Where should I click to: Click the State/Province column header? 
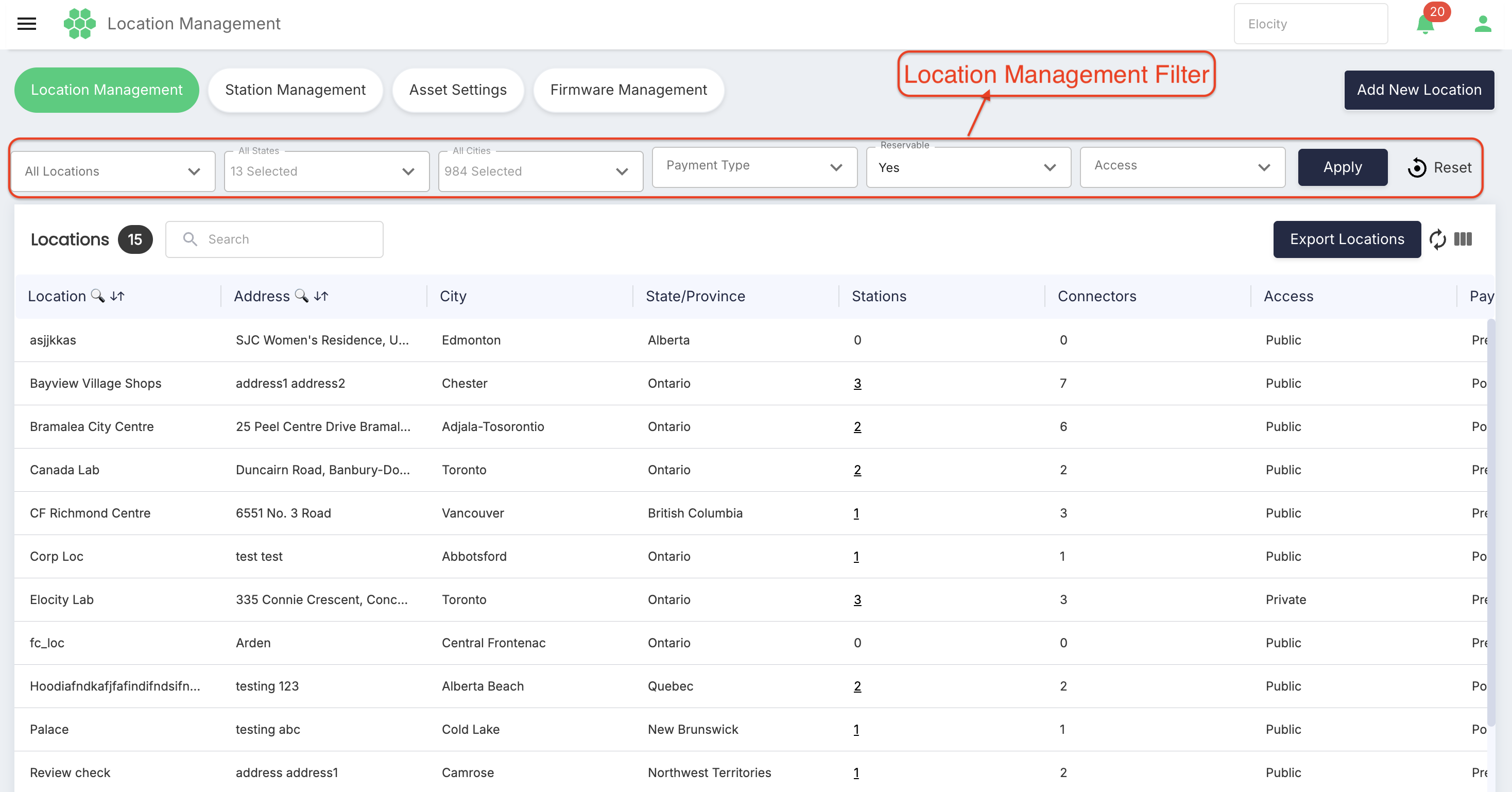pos(695,297)
